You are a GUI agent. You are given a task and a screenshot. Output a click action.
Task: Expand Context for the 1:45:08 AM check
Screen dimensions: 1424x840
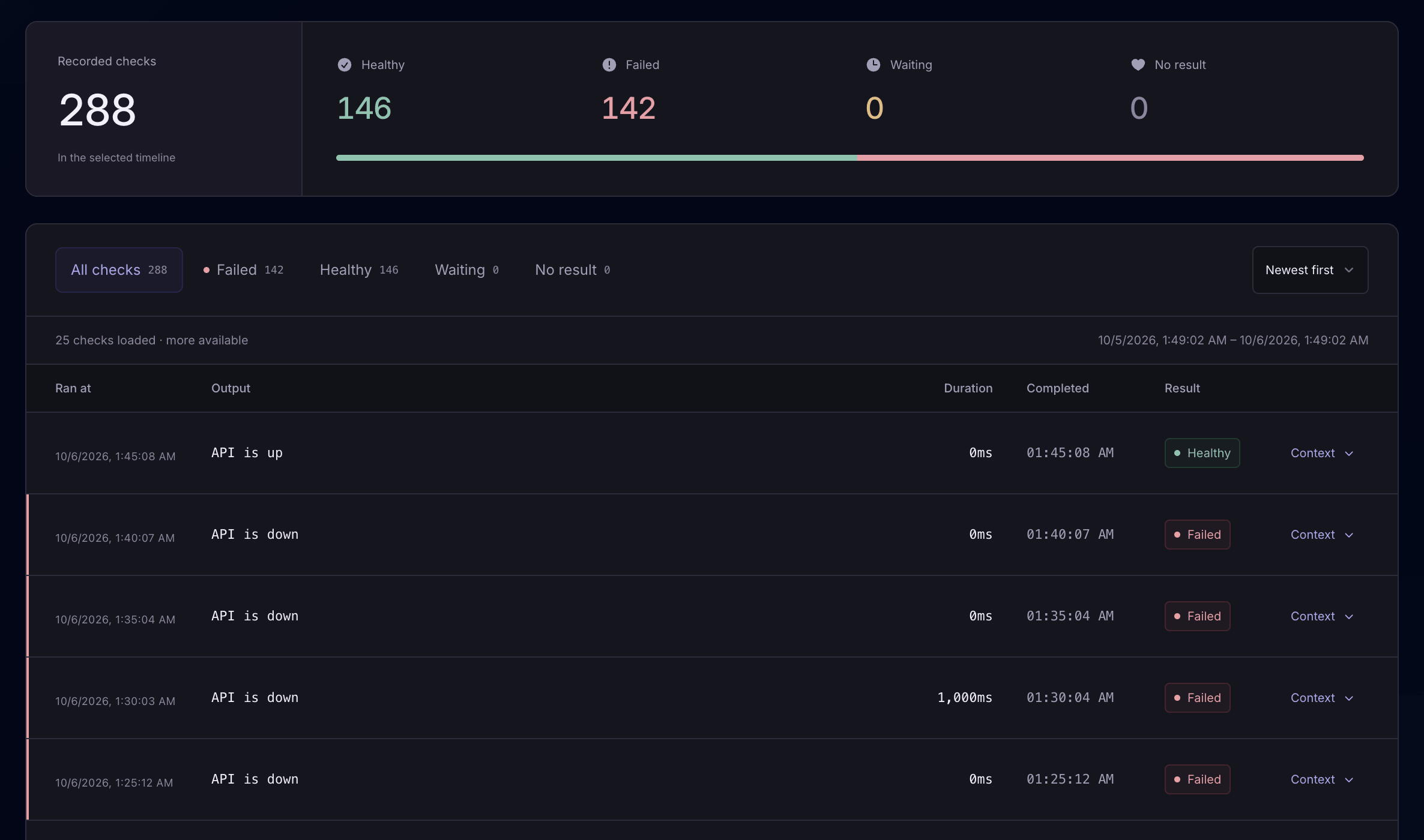tap(1322, 453)
